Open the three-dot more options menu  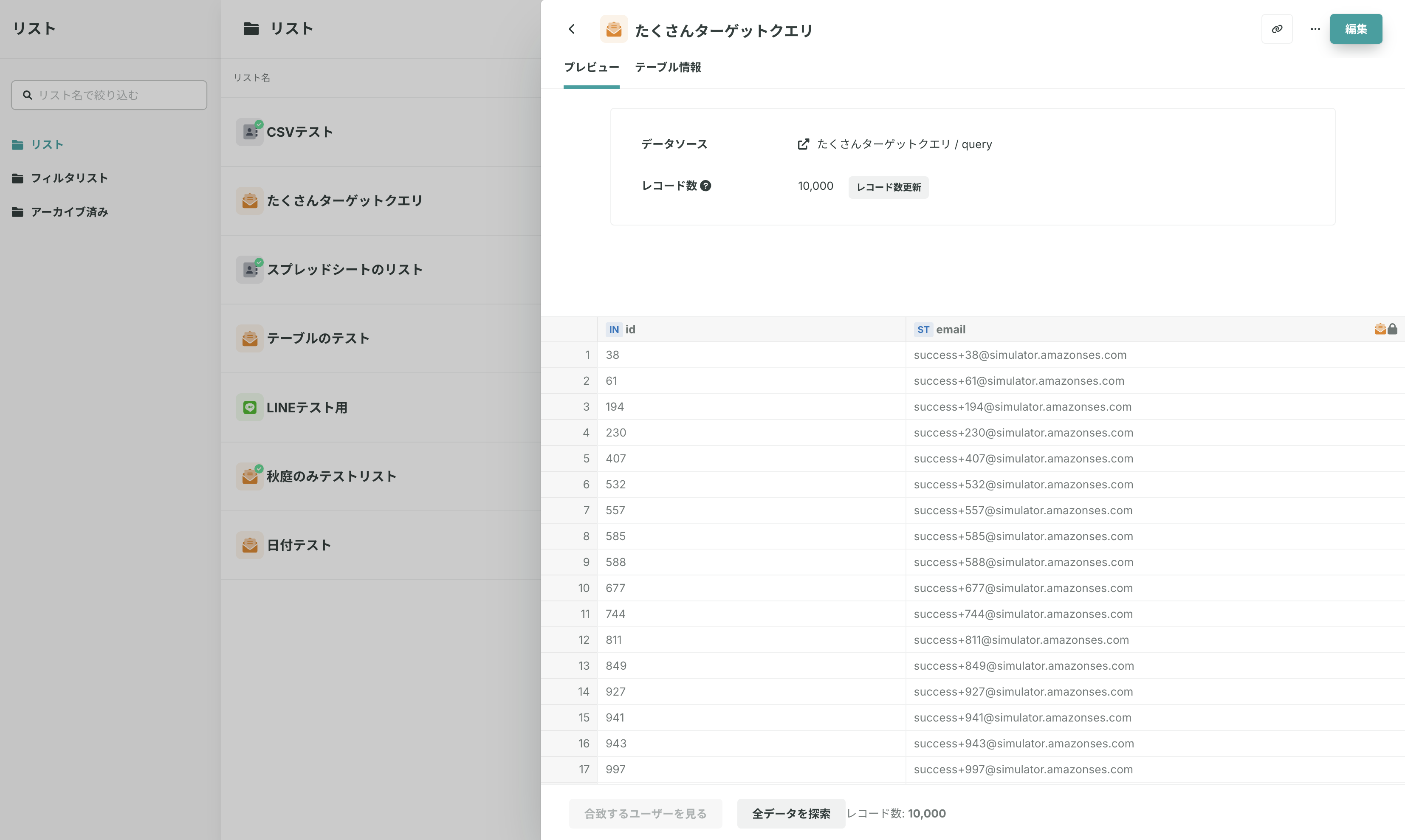(1315, 29)
